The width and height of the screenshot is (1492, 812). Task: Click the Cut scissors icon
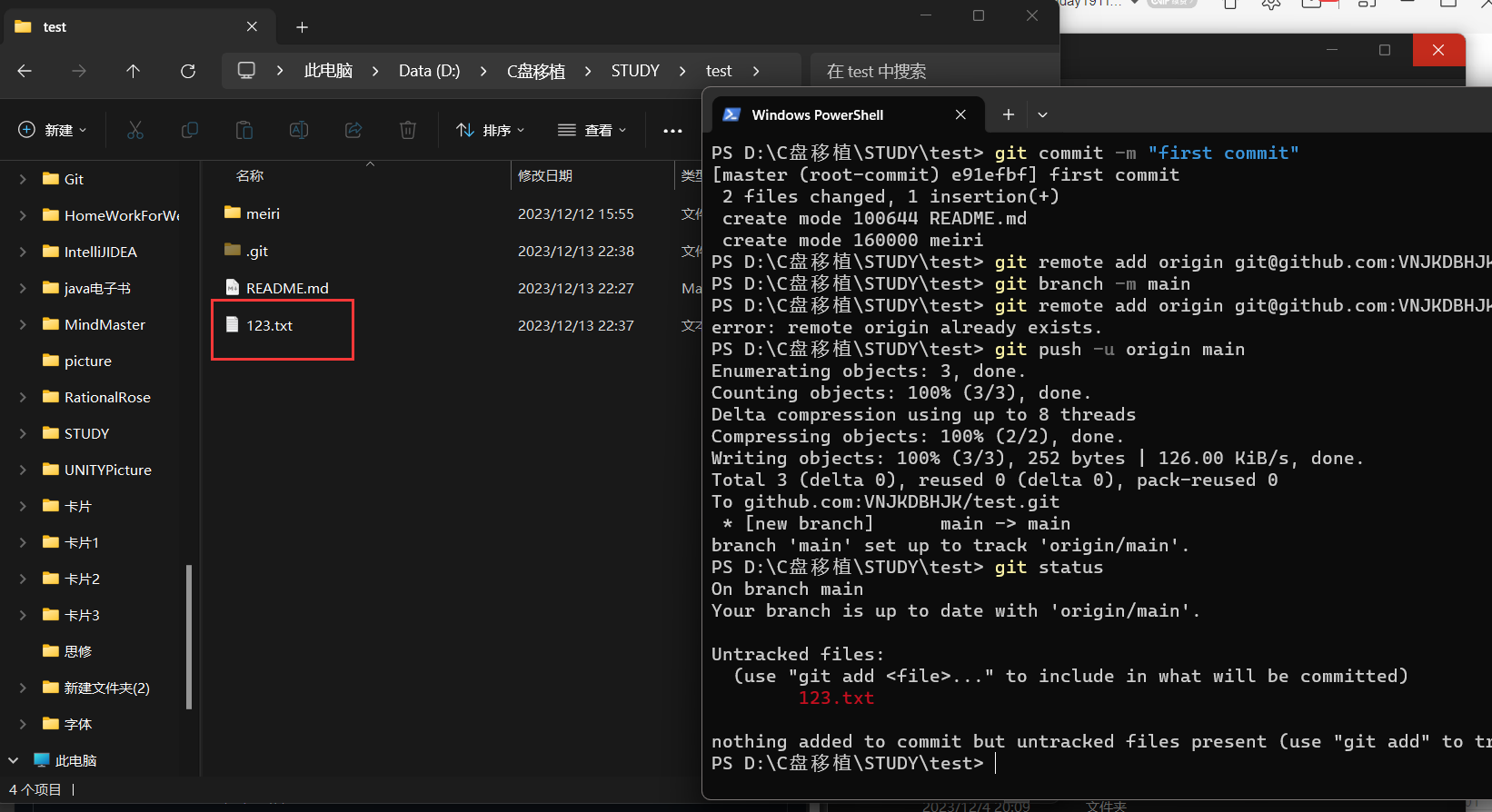click(x=135, y=130)
